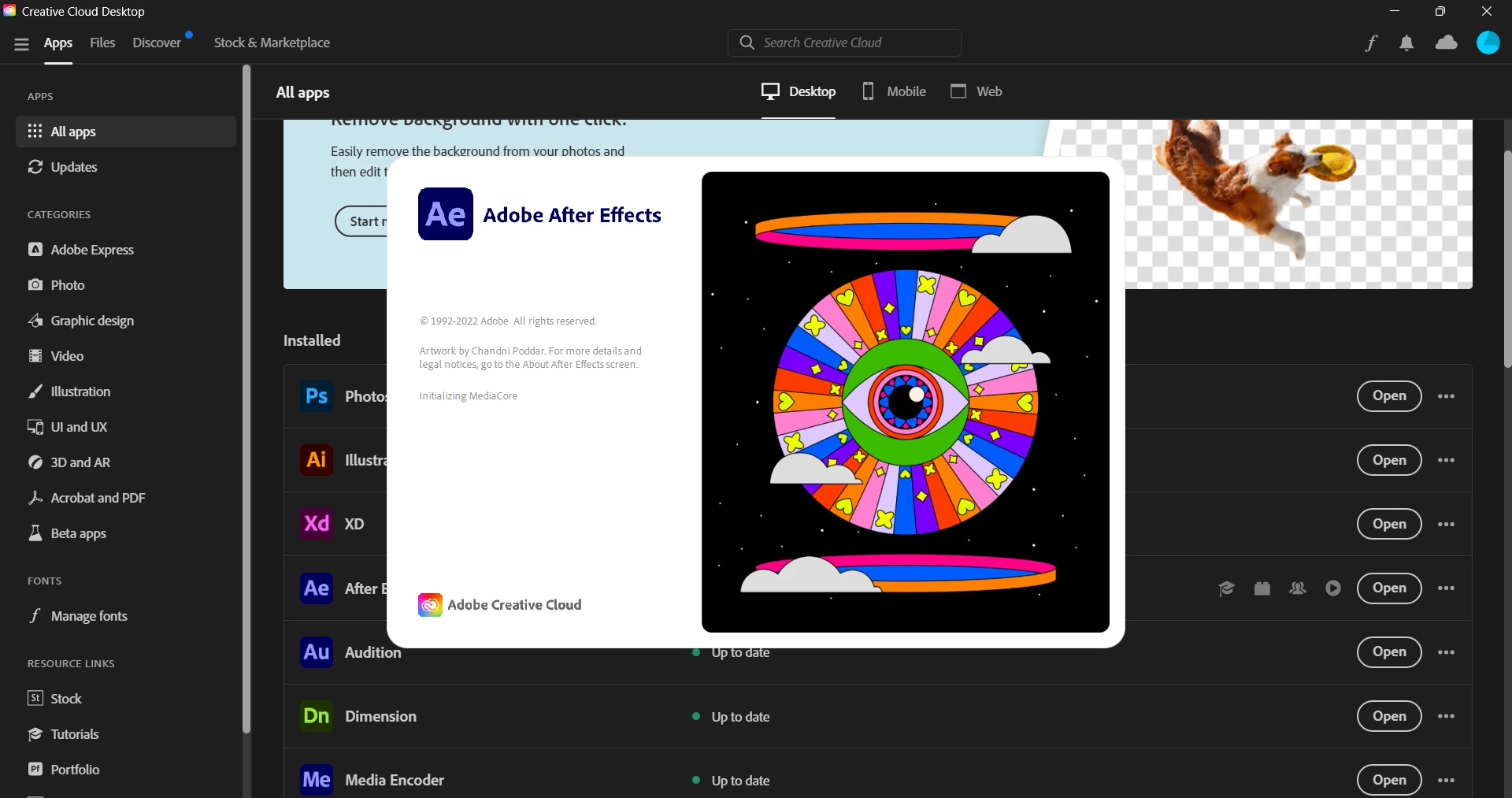1512x798 pixels.
Task: Click the Search Creative Cloud field
Action: [x=844, y=43]
